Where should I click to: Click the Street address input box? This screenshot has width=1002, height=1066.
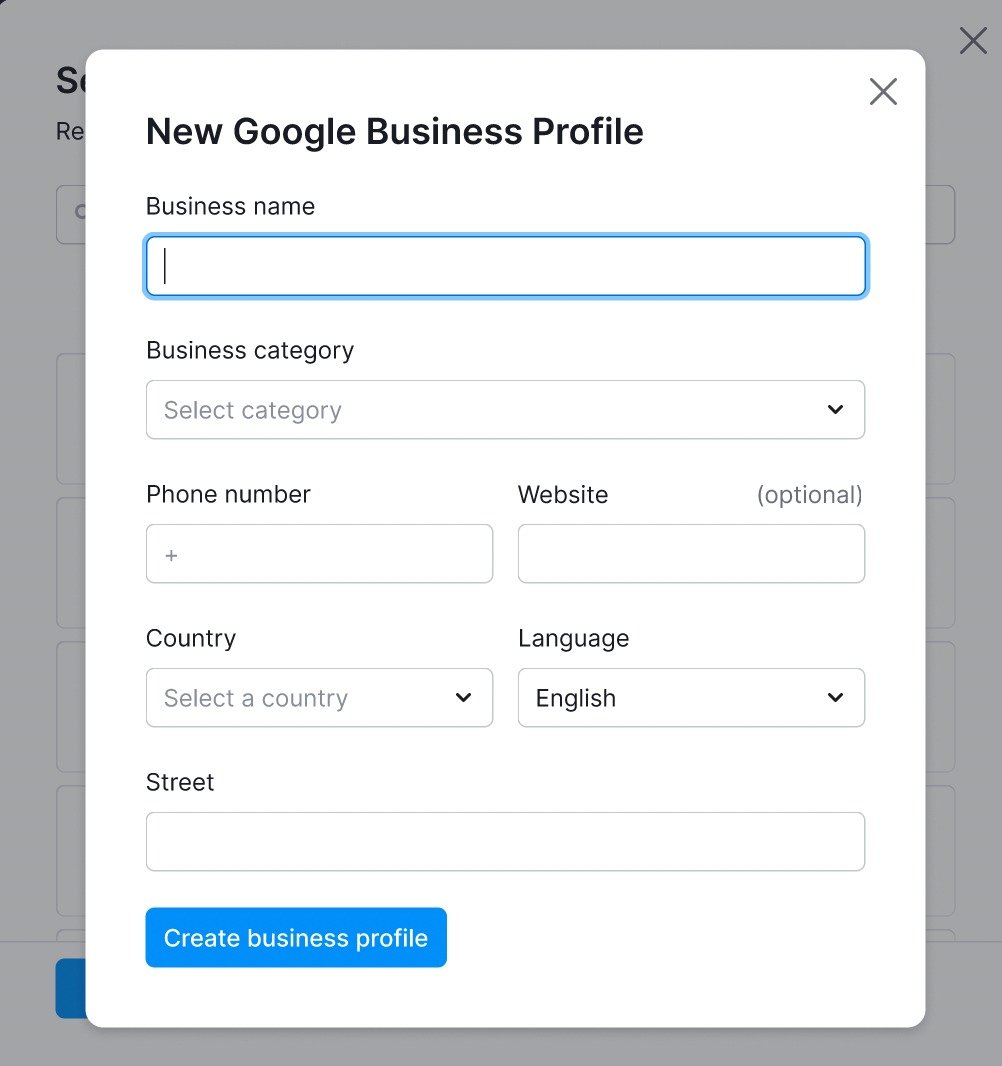[505, 842]
